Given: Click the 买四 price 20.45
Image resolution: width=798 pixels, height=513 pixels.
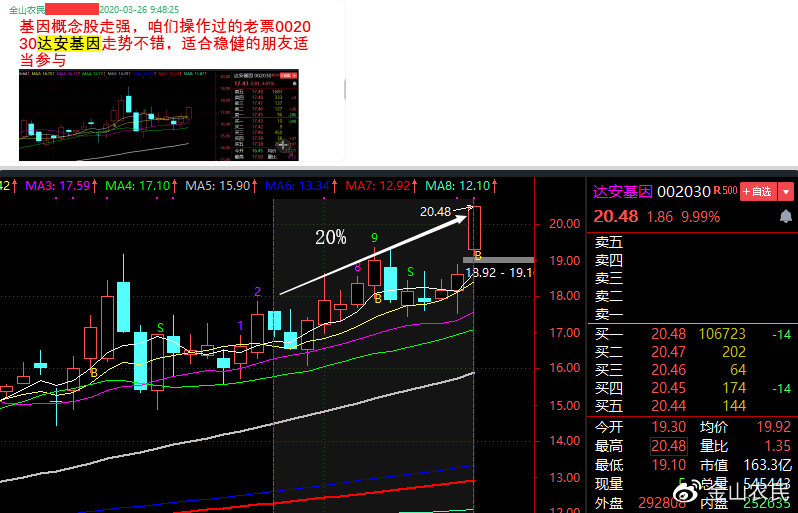Looking at the screenshot, I should pyautogui.click(x=669, y=388).
